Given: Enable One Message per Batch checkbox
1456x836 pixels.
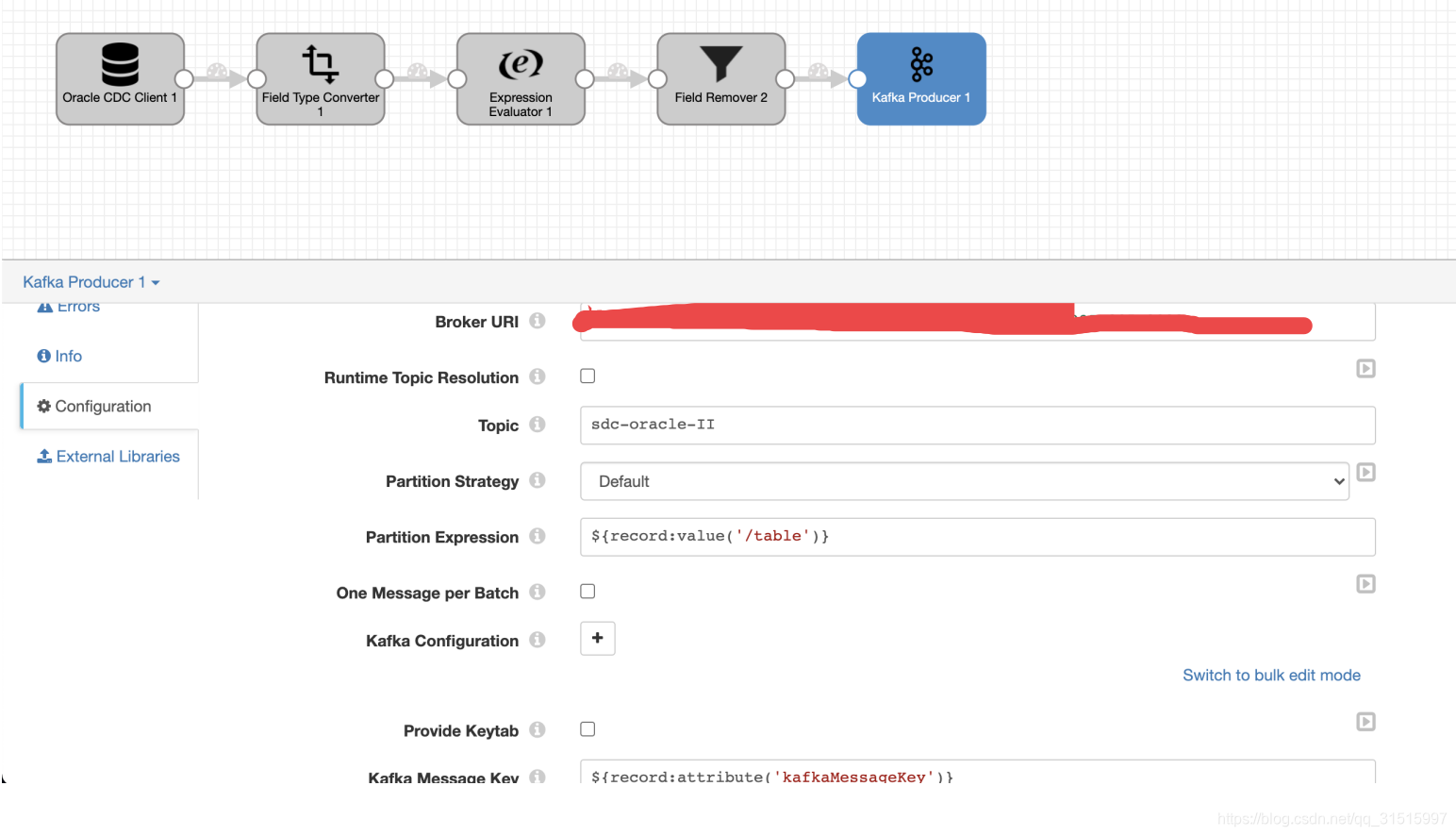Looking at the screenshot, I should [x=587, y=592].
